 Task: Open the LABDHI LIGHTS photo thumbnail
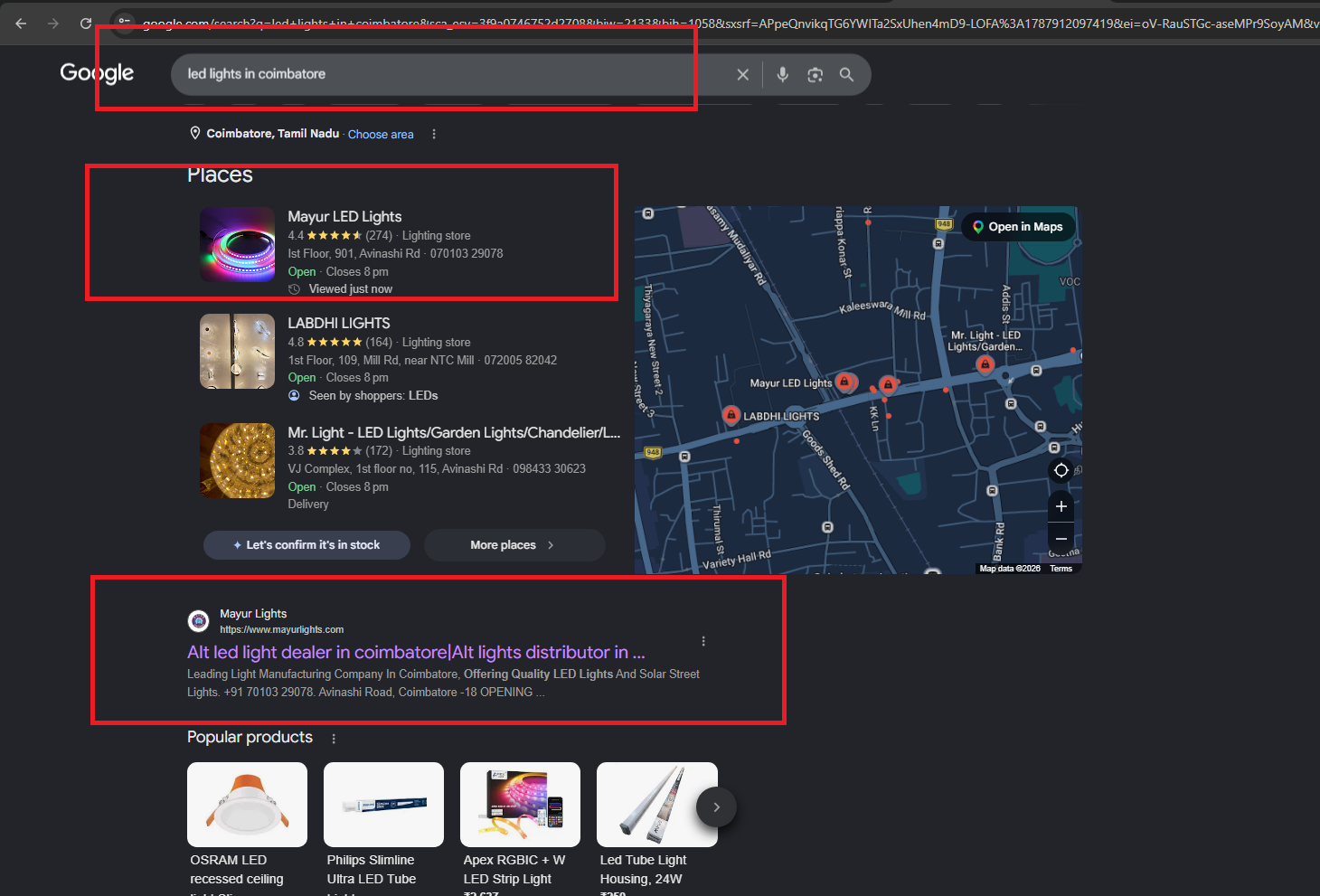coord(237,352)
